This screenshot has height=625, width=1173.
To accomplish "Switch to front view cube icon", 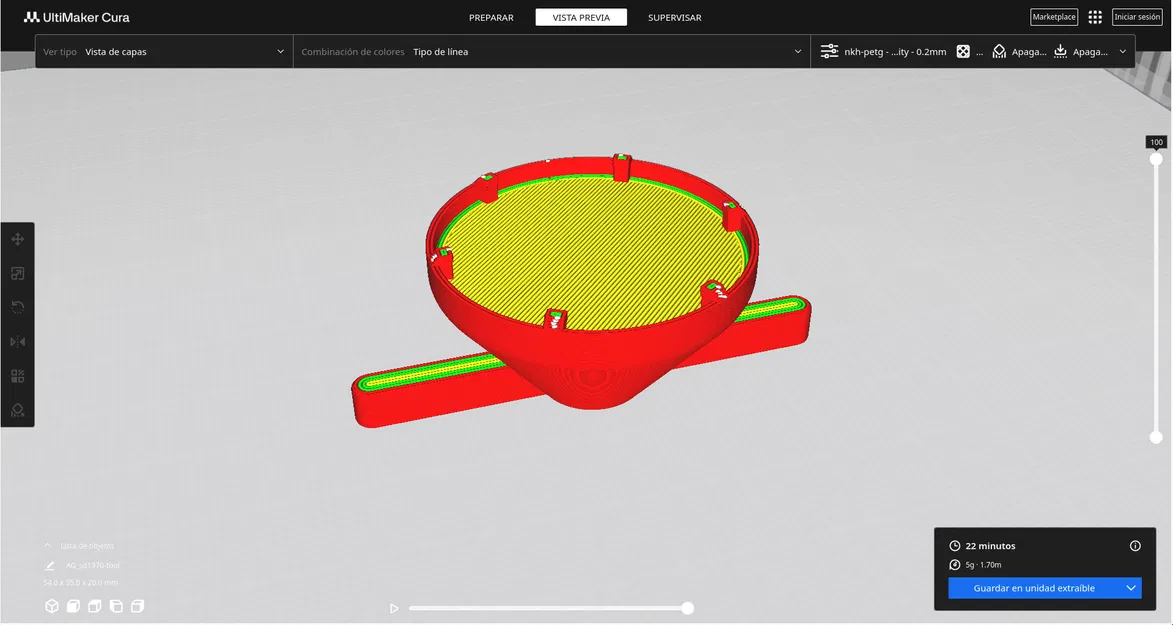I will (x=73, y=606).
